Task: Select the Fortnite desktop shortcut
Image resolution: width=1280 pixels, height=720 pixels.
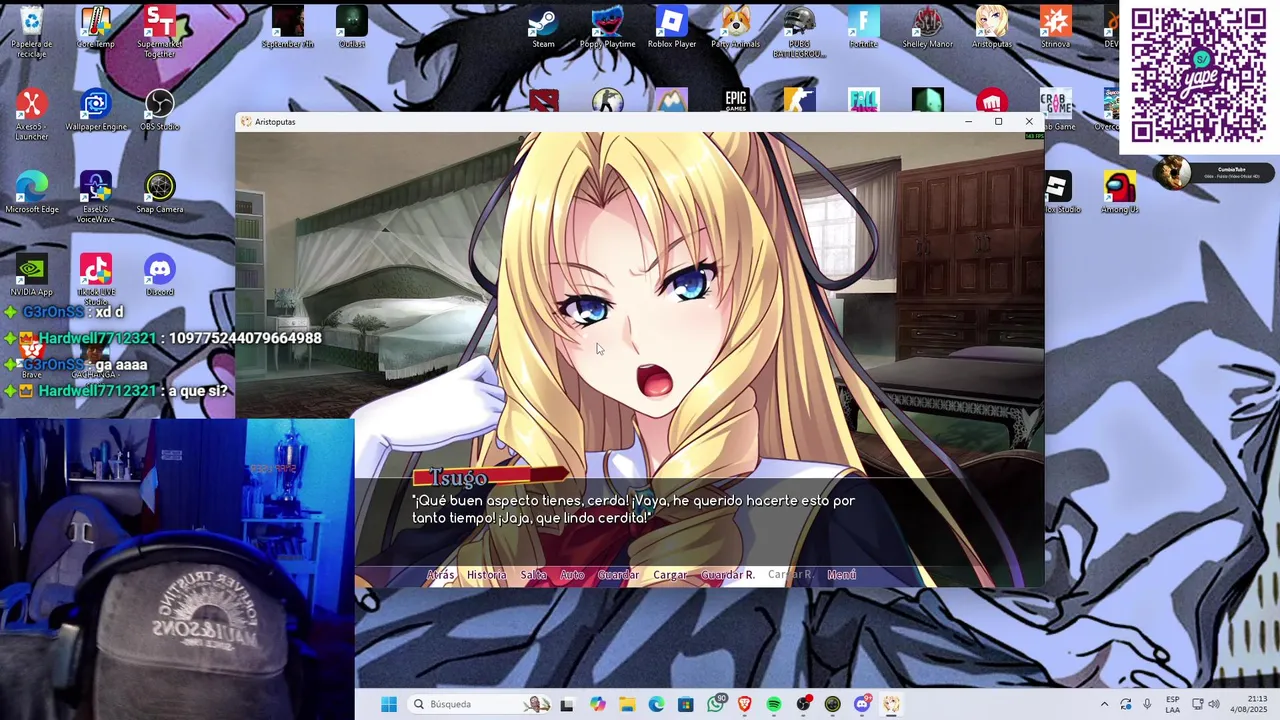Action: [x=863, y=27]
